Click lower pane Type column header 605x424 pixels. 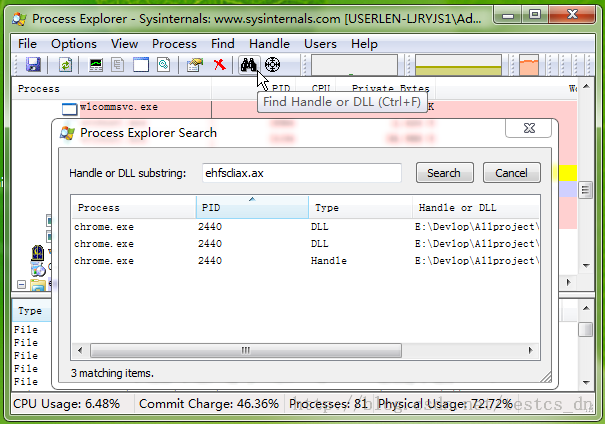click(x=30, y=311)
